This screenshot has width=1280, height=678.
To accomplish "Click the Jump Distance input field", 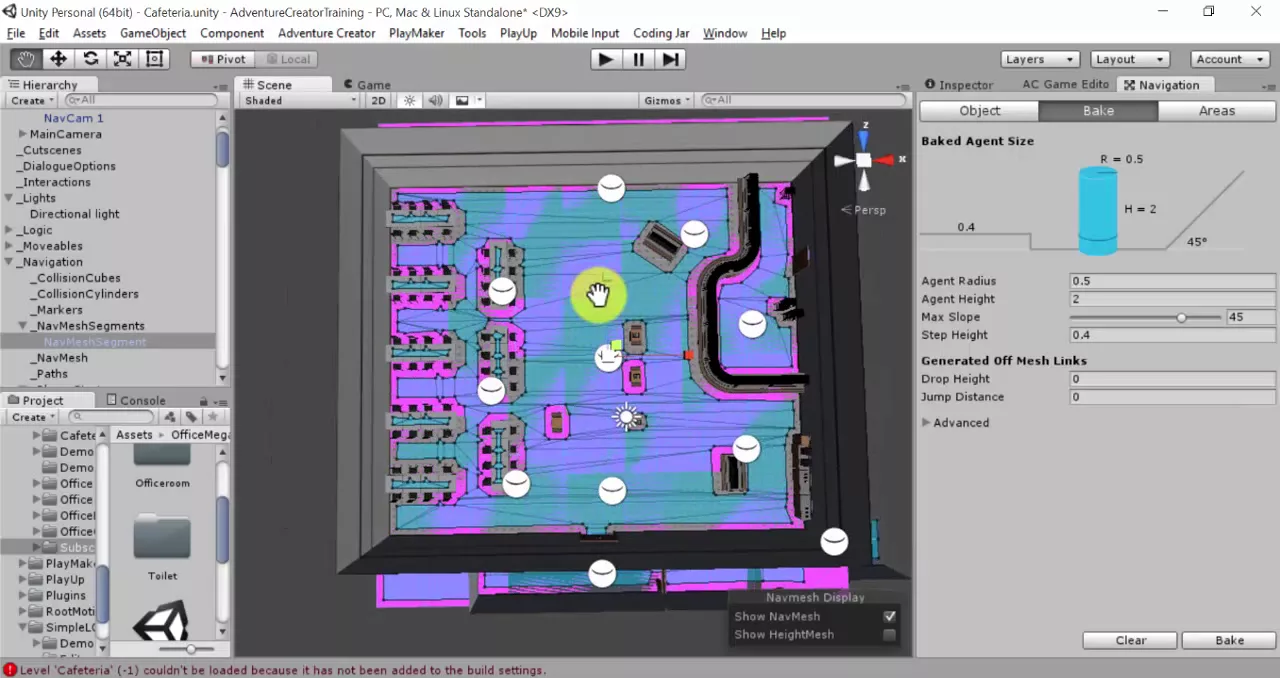I will [1172, 397].
